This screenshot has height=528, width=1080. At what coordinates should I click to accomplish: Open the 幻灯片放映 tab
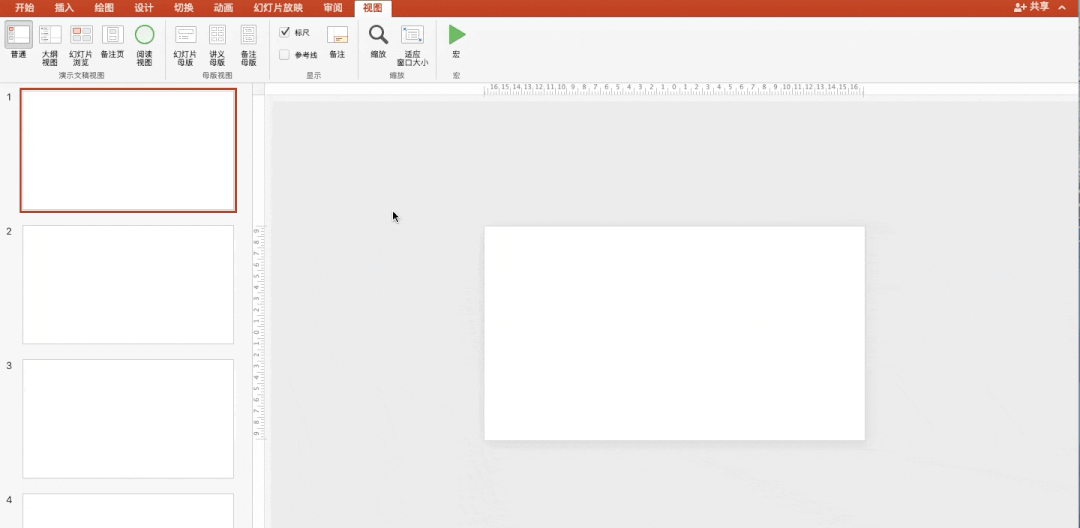click(278, 8)
